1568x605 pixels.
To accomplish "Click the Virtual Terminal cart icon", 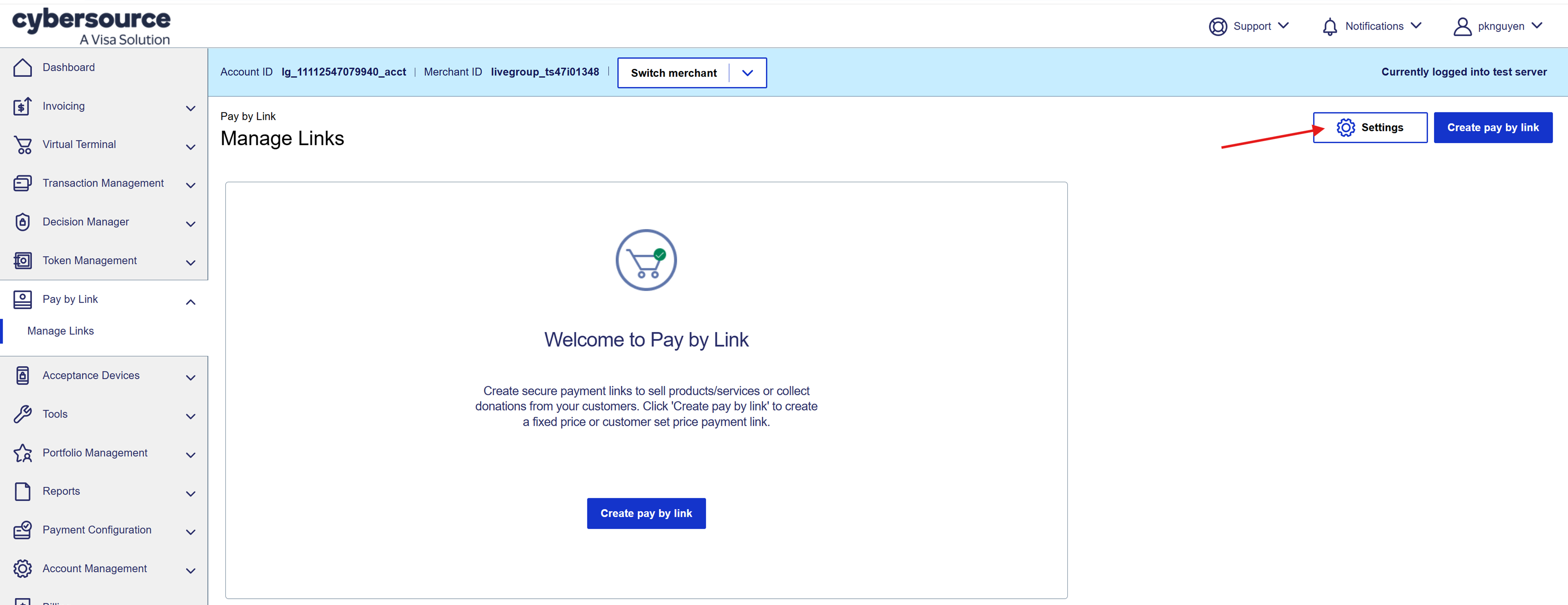I will [x=22, y=145].
